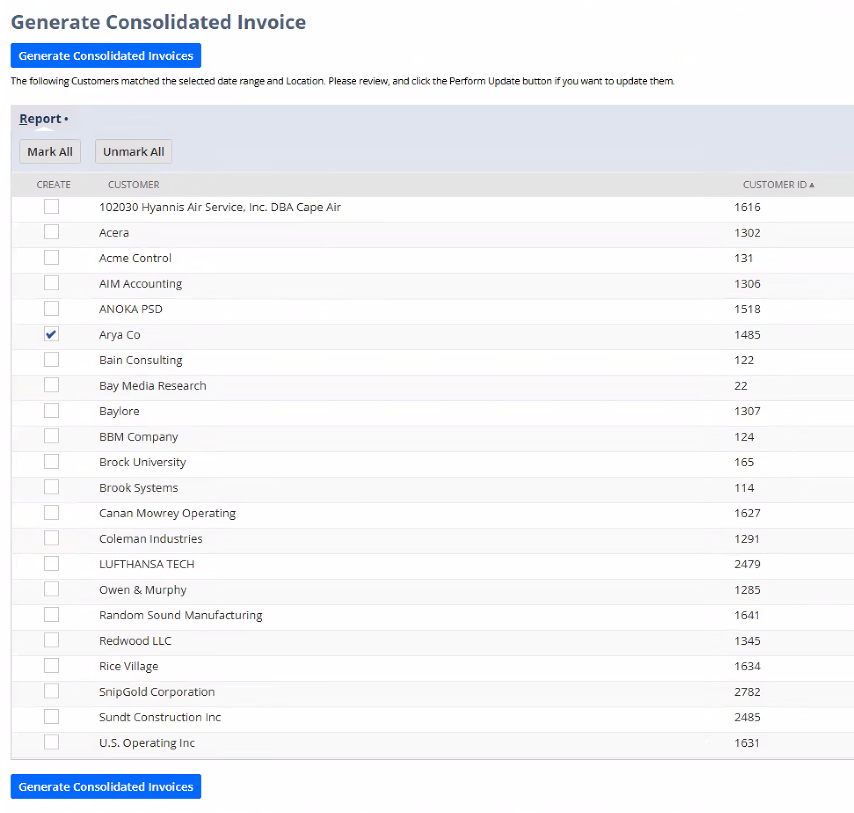Click the top Generate Consolidated Invoices button
This screenshot has width=854, height=813.
(105, 56)
